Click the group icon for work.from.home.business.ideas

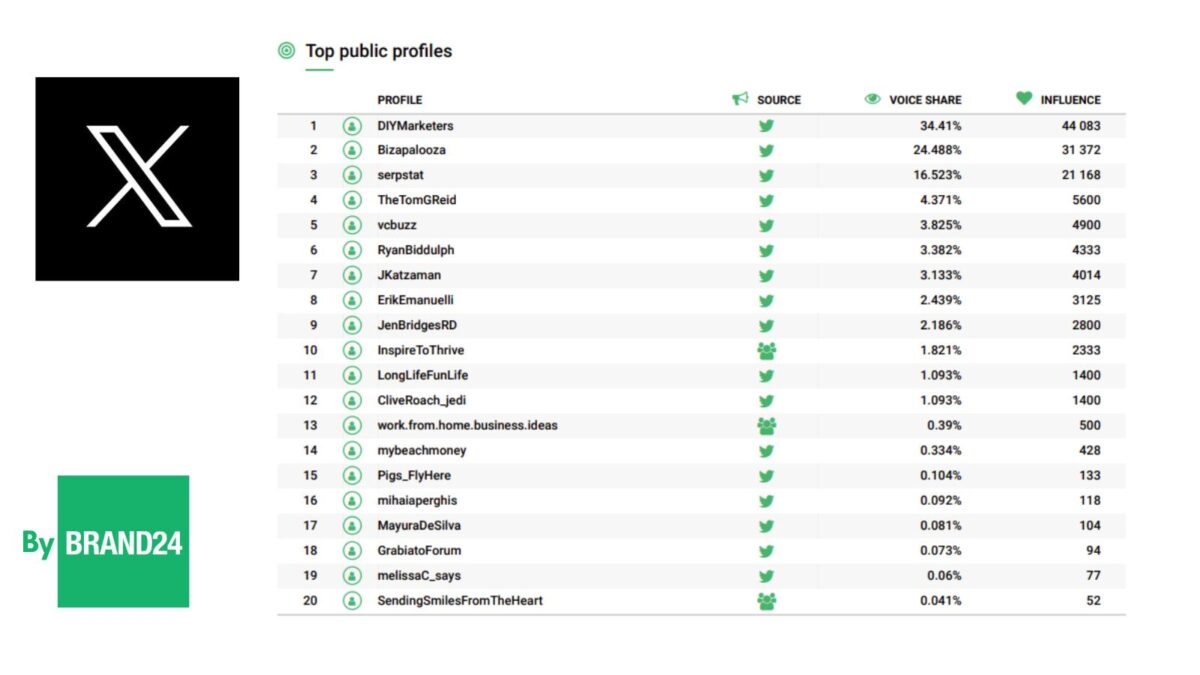[x=767, y=426]
